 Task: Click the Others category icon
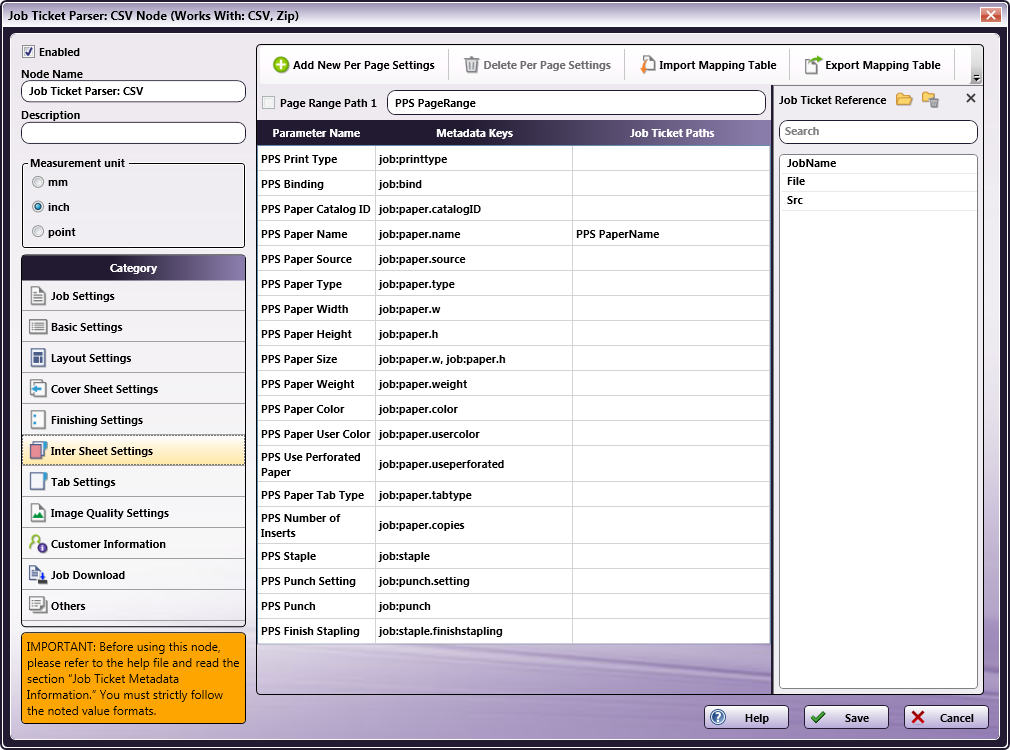click(x=38, y=605)
